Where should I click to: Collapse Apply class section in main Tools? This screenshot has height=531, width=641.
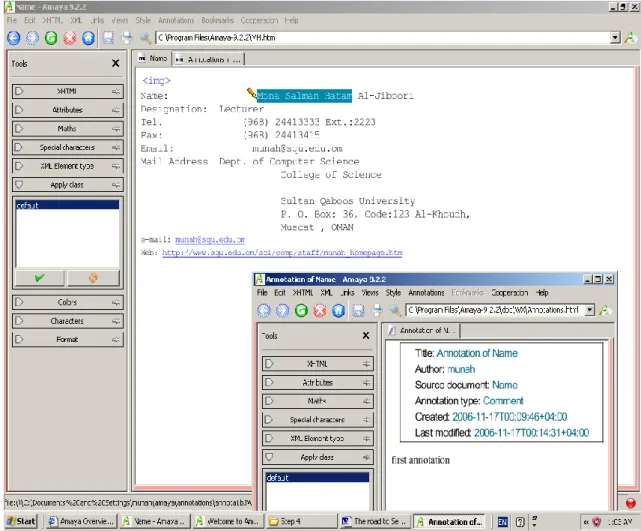(x=67, y=185)
